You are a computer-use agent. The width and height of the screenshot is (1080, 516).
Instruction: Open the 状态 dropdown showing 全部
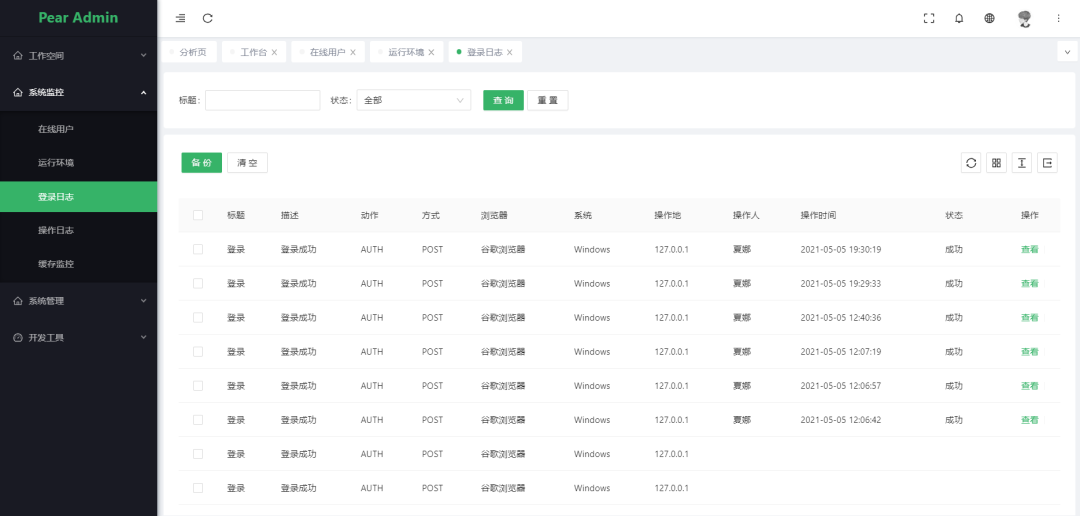tap(413, 100)
